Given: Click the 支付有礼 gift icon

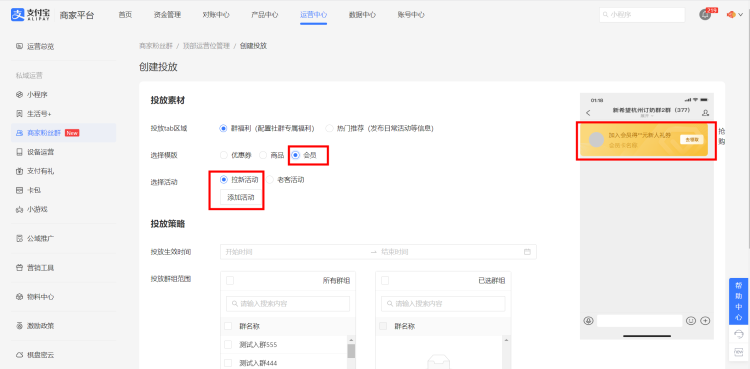Looking at the screenshot, I should (19, 171).
